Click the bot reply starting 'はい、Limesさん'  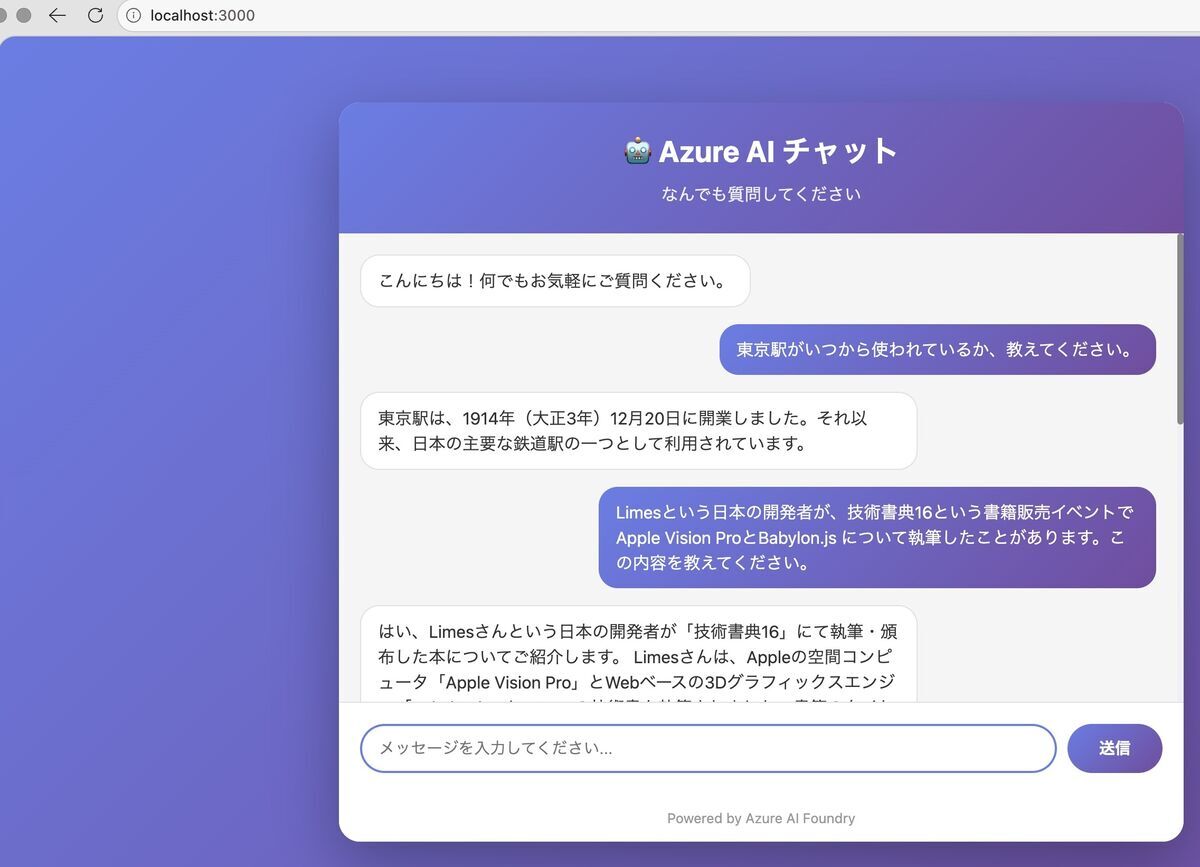click(x=638, y=655)
